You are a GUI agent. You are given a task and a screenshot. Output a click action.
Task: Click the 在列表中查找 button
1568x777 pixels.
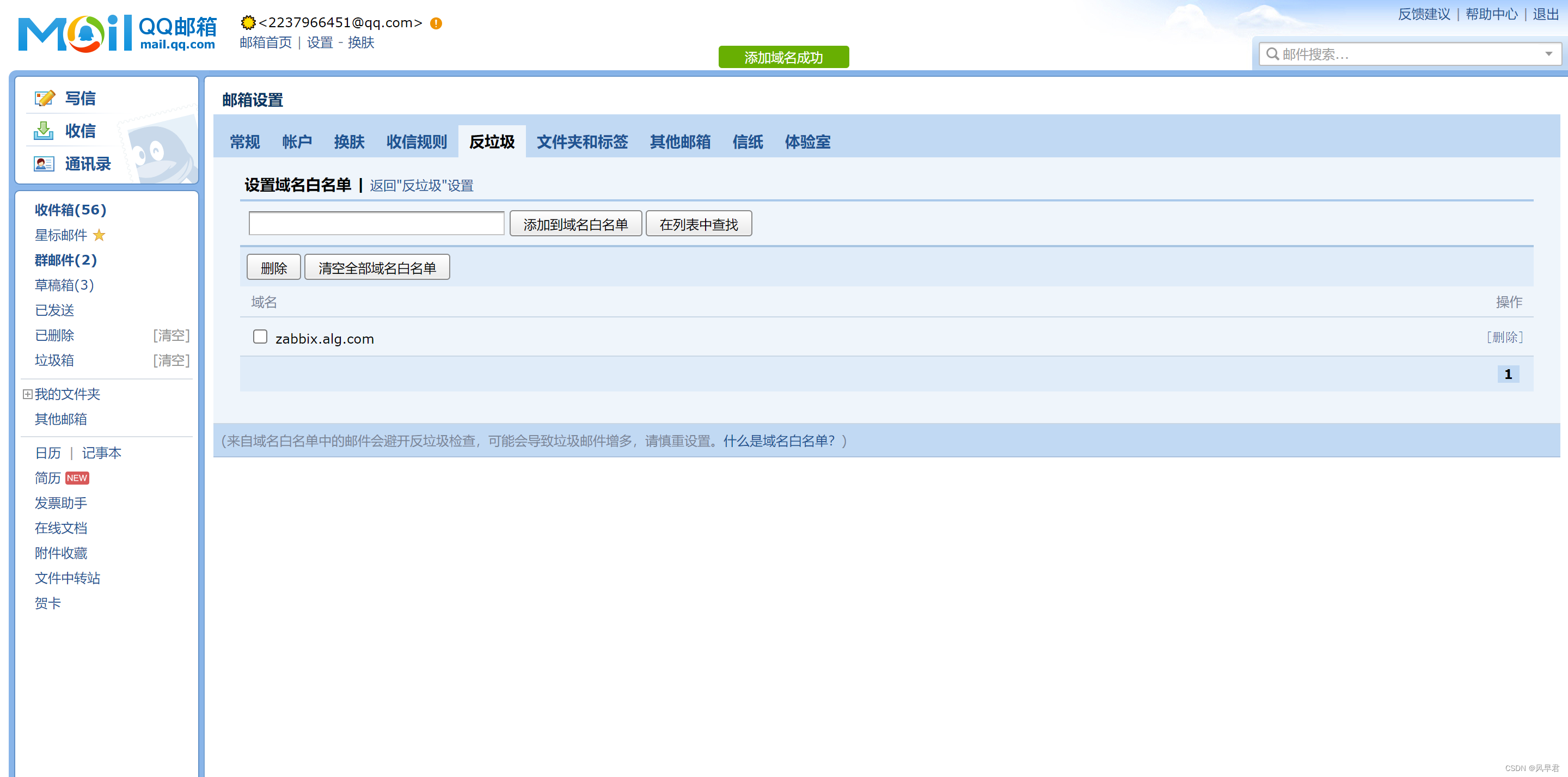coord(698,223)
